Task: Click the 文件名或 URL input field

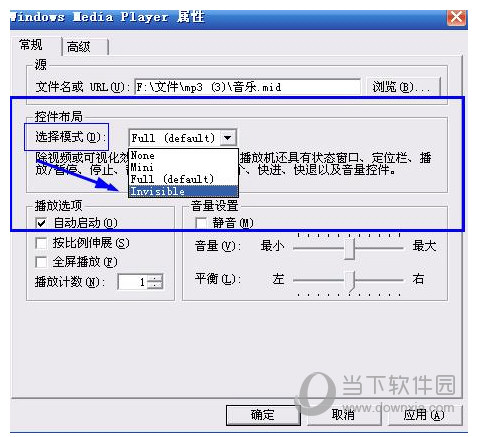Action: click(x=247, y=87)
